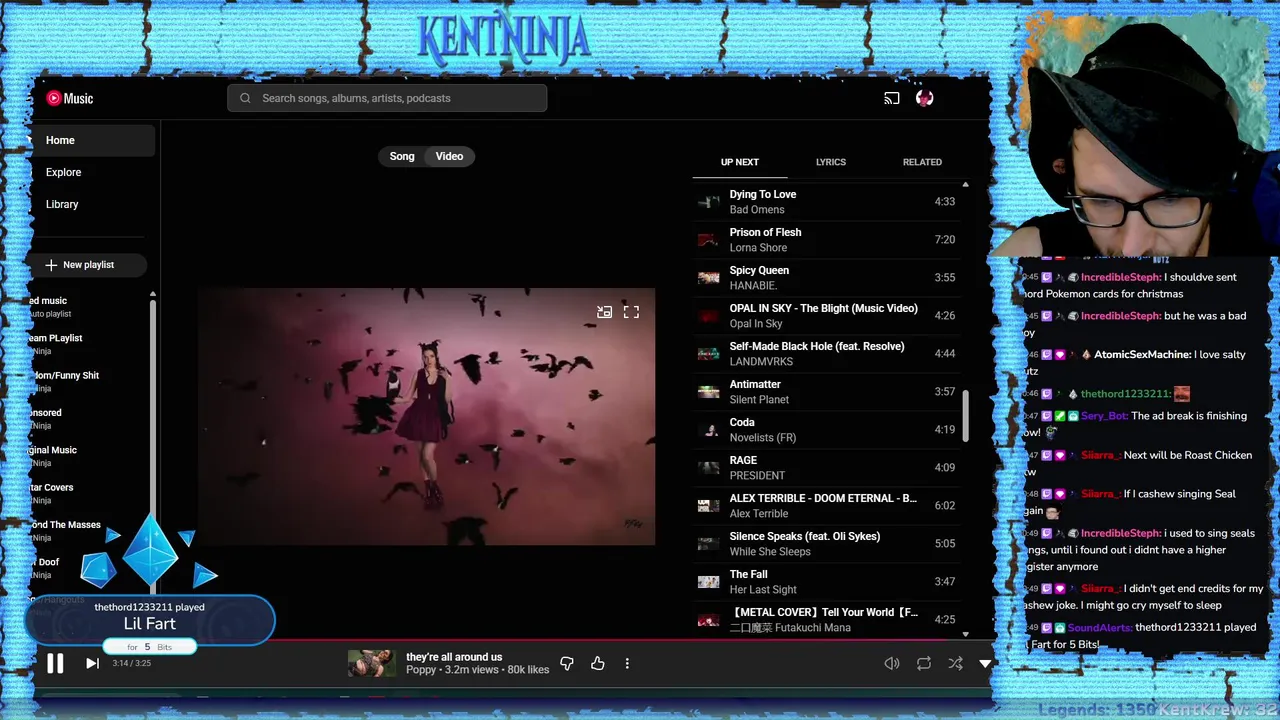Viewport: 1280px width, 720px height.
Task: Go to Home in the sidebar
Action: (x=92, y=140)
